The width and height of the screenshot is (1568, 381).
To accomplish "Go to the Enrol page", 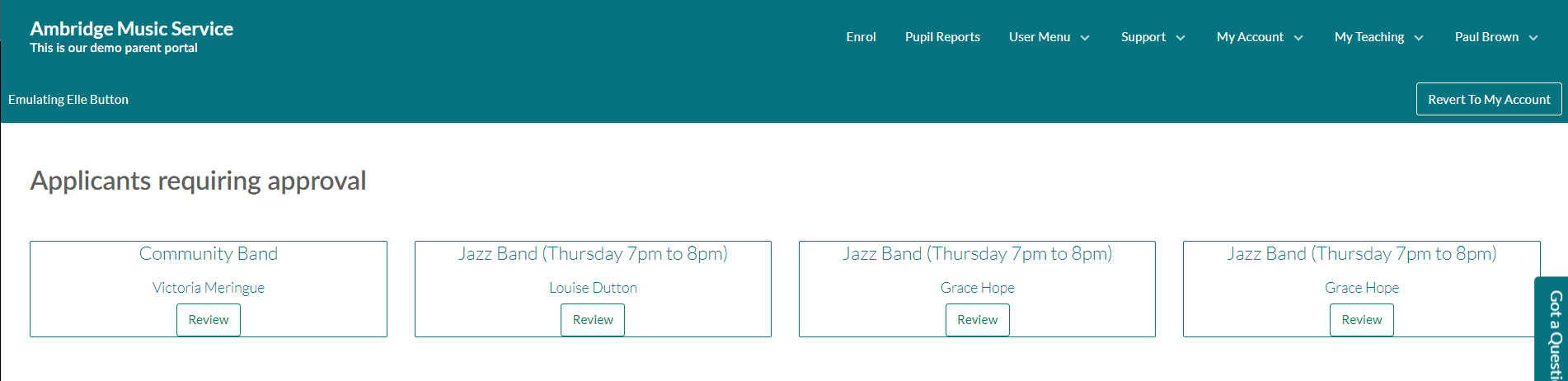I will (x=861, y=37).
